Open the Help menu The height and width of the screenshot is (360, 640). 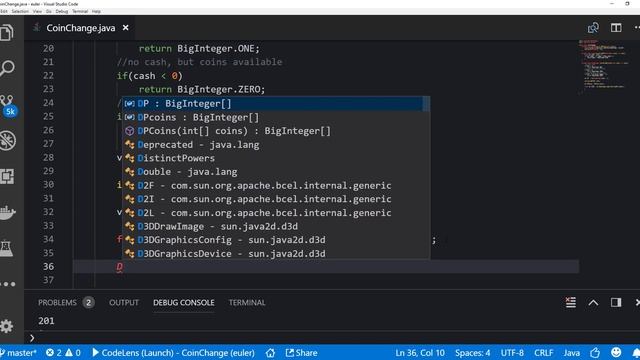point(96,11)
